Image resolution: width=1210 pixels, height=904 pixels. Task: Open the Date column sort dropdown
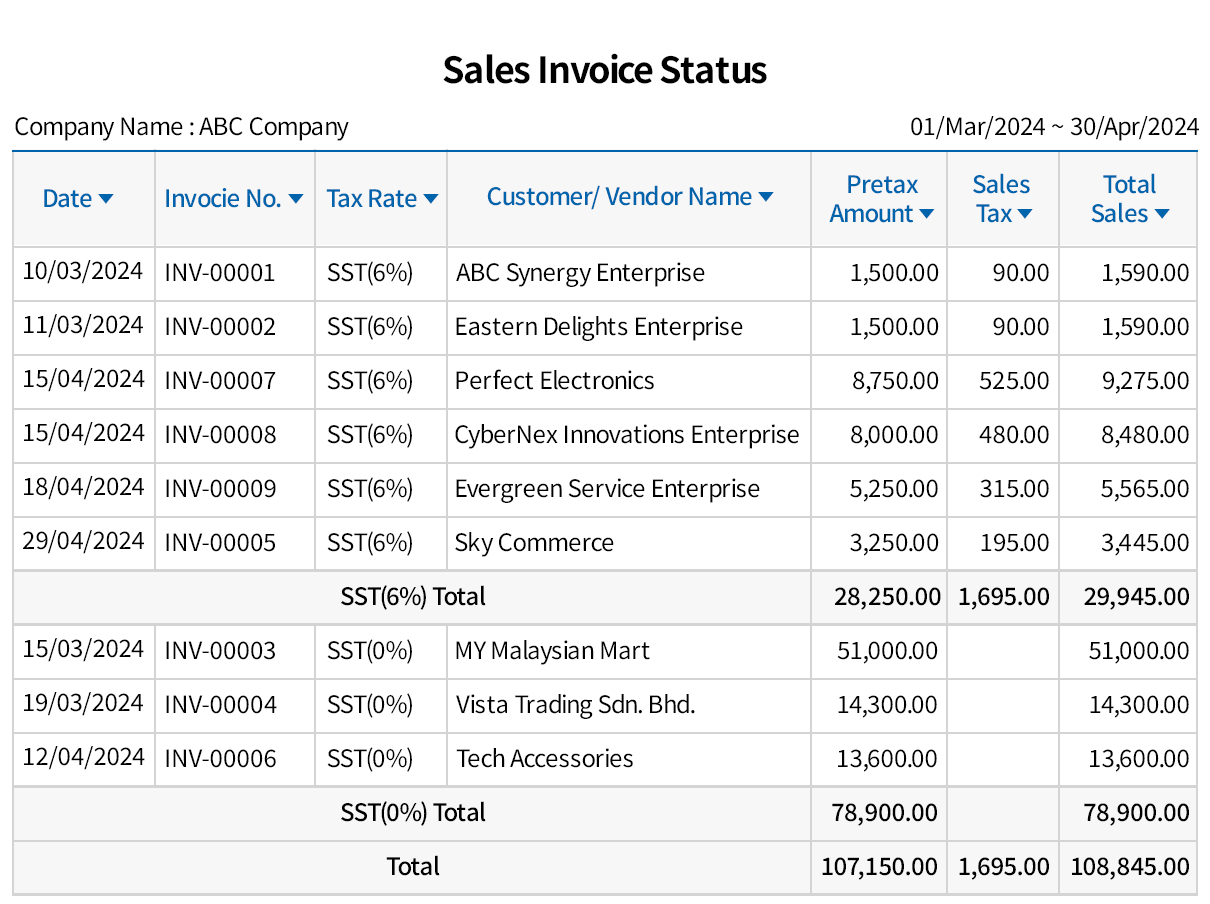106,198
